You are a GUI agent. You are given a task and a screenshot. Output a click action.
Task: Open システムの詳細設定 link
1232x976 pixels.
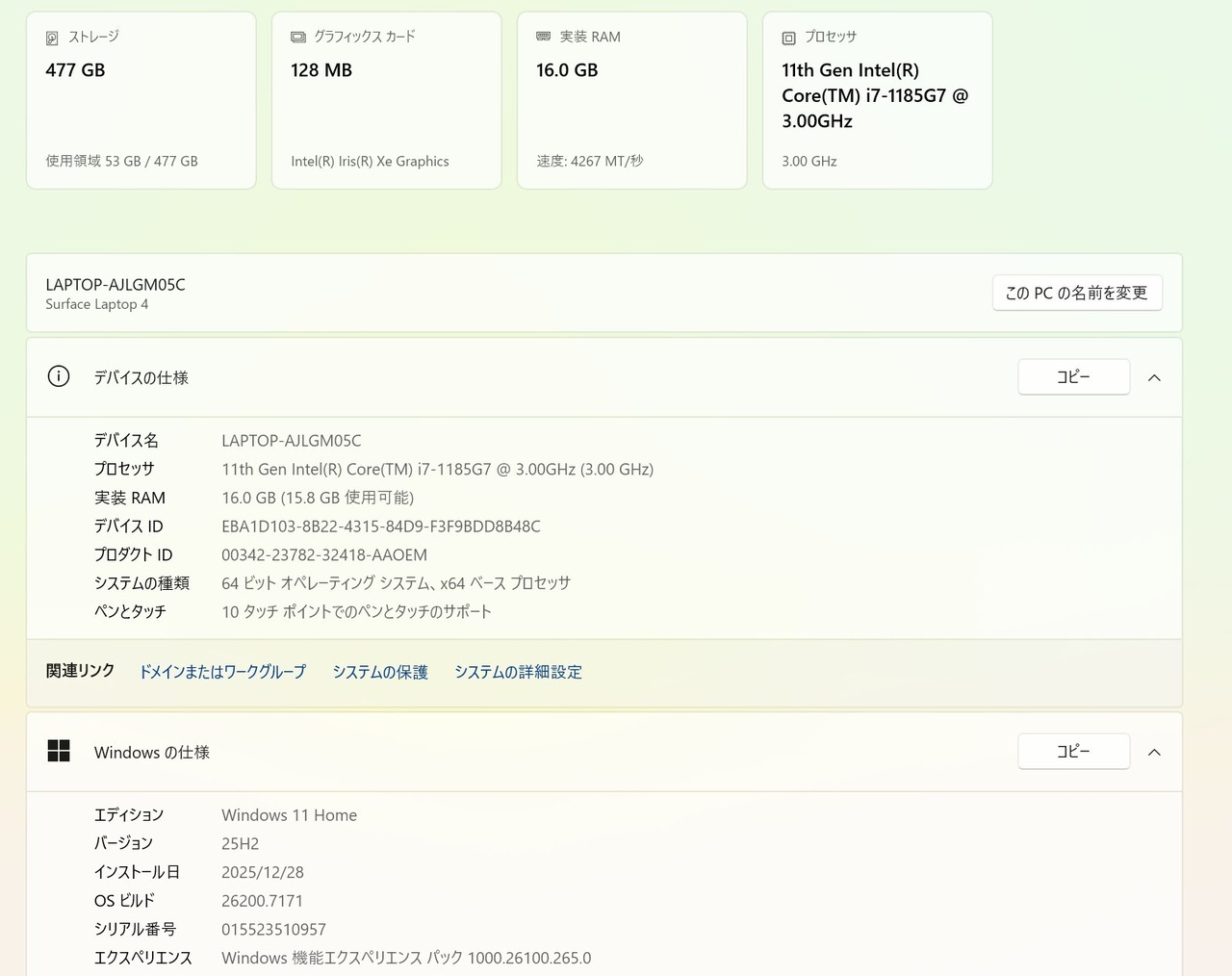pyautogui.click(x=518, y=672)
